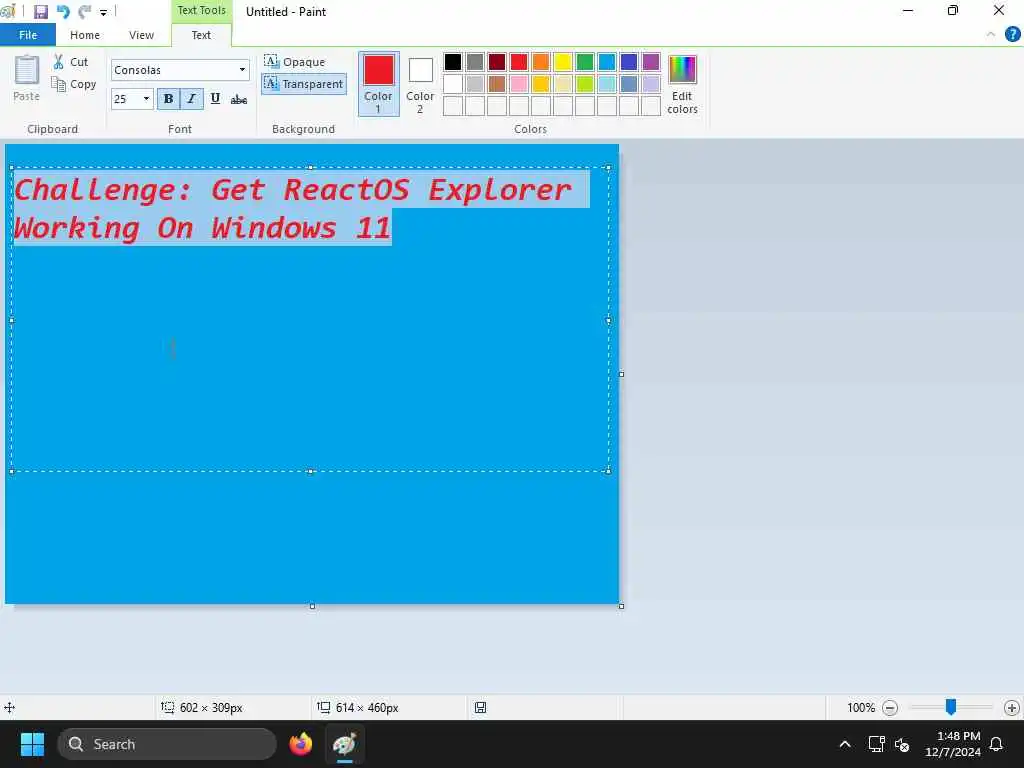Pick the lime green swatch
The image size is (1024, 768).
click(584, 84)
